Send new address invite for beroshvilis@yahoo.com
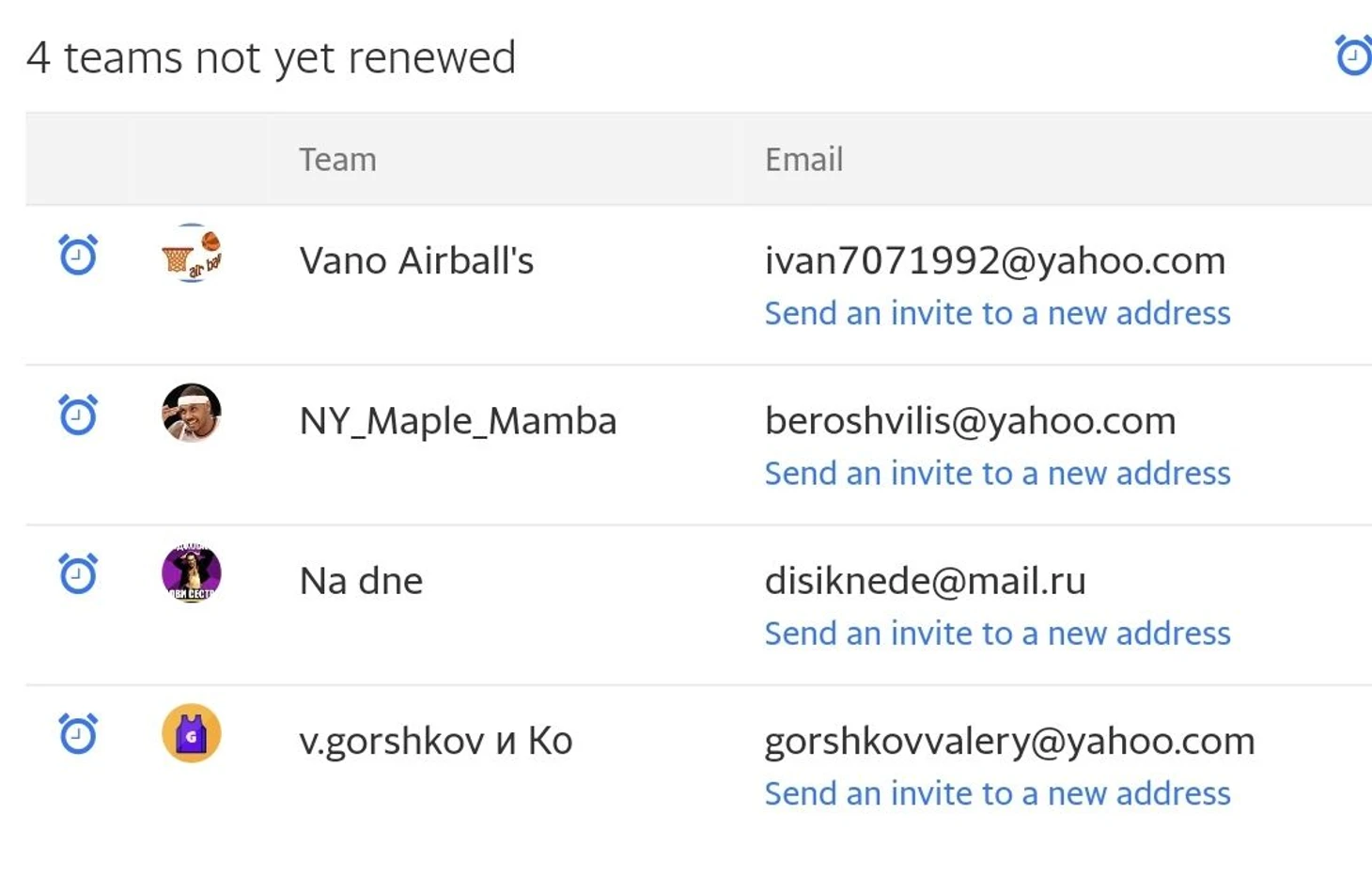 click(x=997, y=473)
